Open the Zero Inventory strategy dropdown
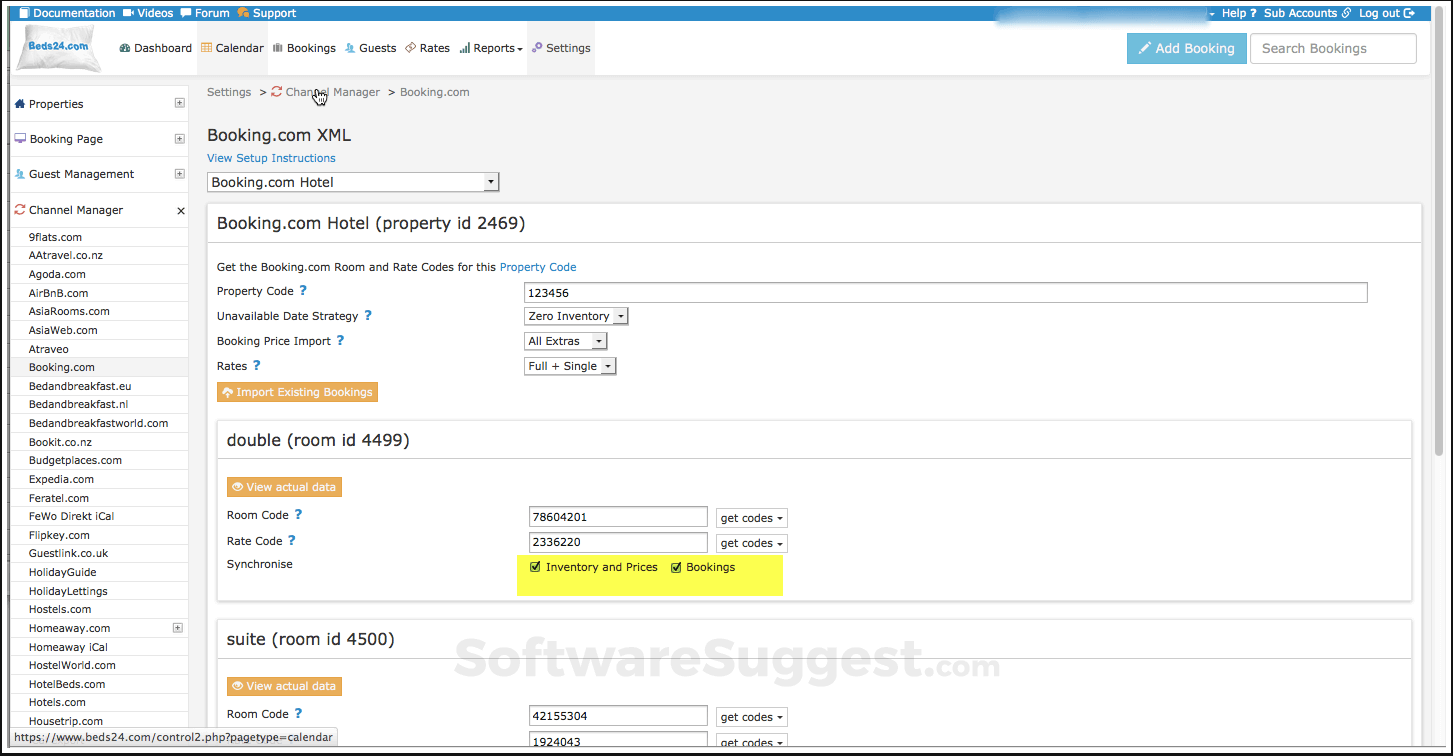 pos(577,316)
